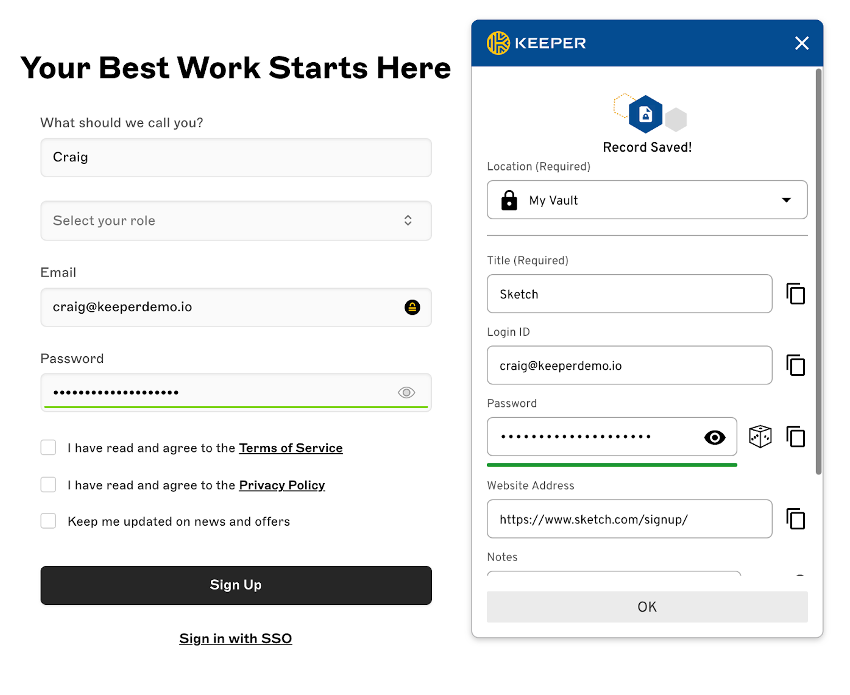The width and height of the screenshot is (850, 695).
Task: Click OK in the Keeper dialog
Action: coord(647,607)
